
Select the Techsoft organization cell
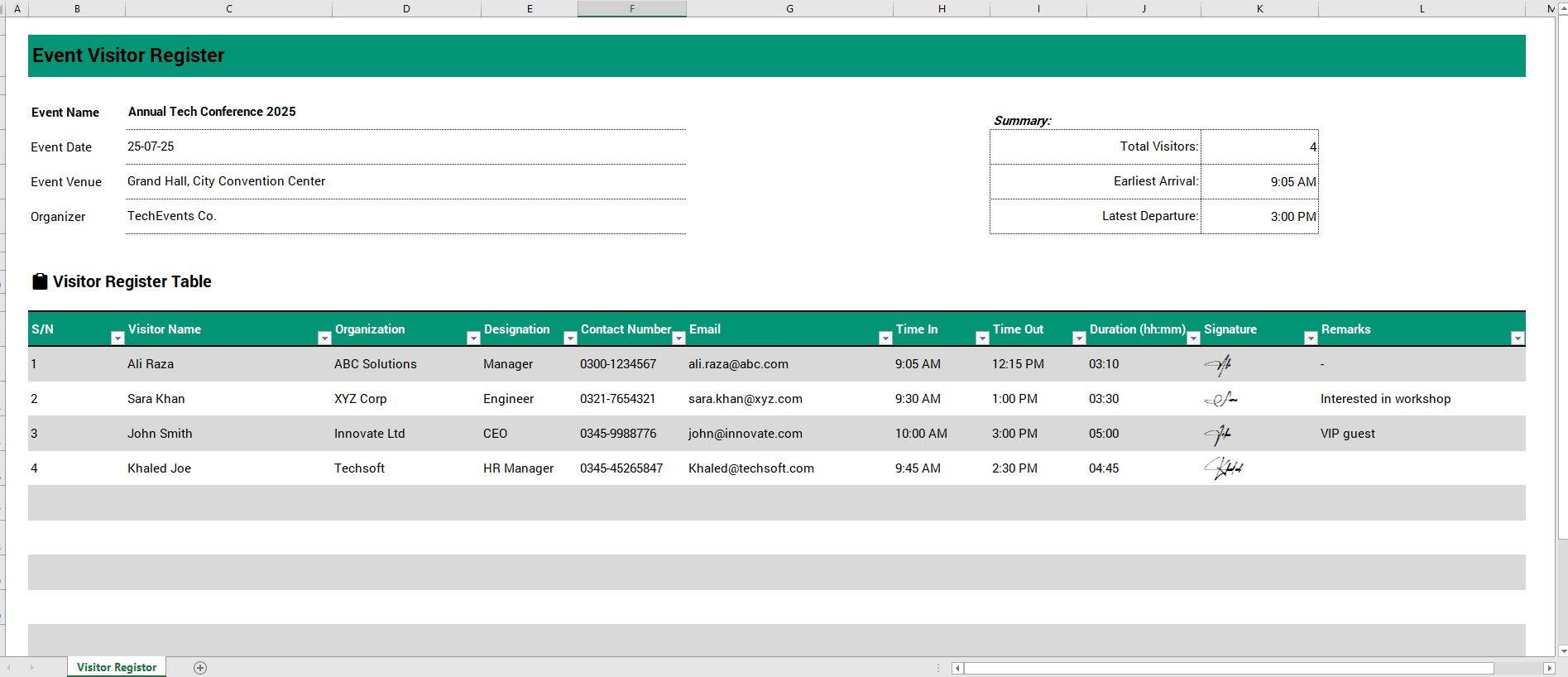coord(406,468)
